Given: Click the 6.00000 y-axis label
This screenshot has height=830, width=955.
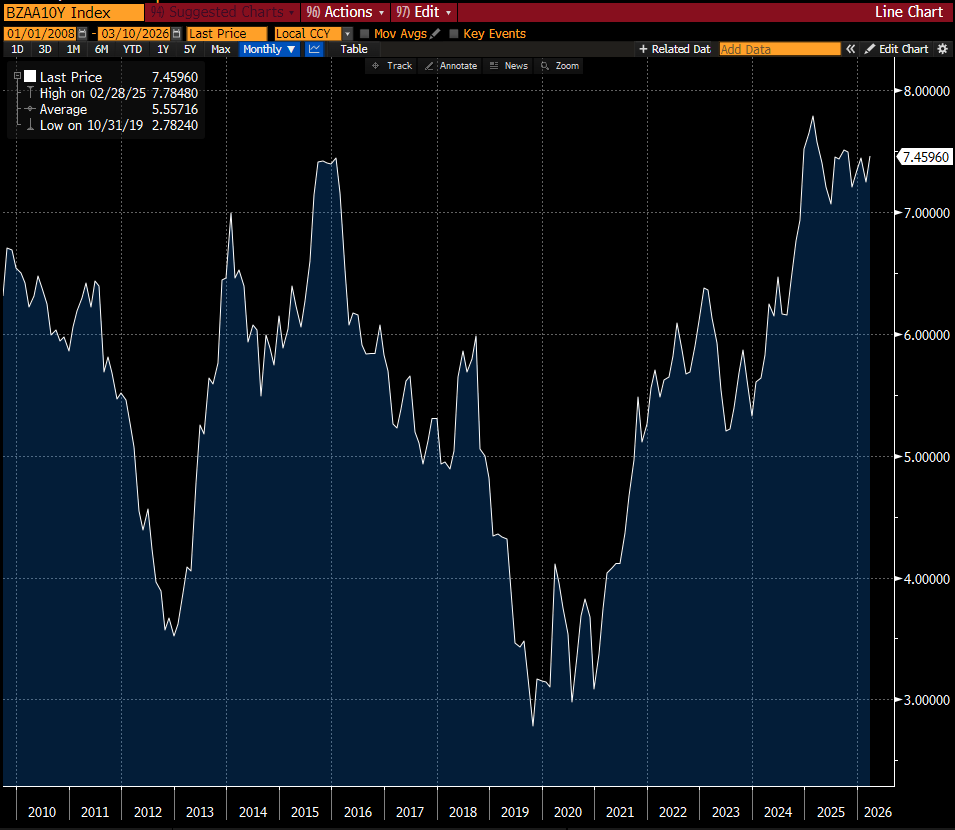Looking at the screenshot, I should click(x=926, y=335).
